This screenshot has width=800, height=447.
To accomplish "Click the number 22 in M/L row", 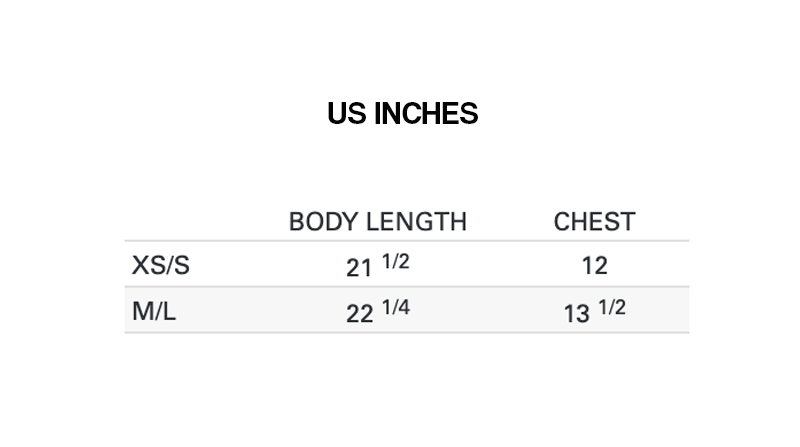I will coord(359,314).
